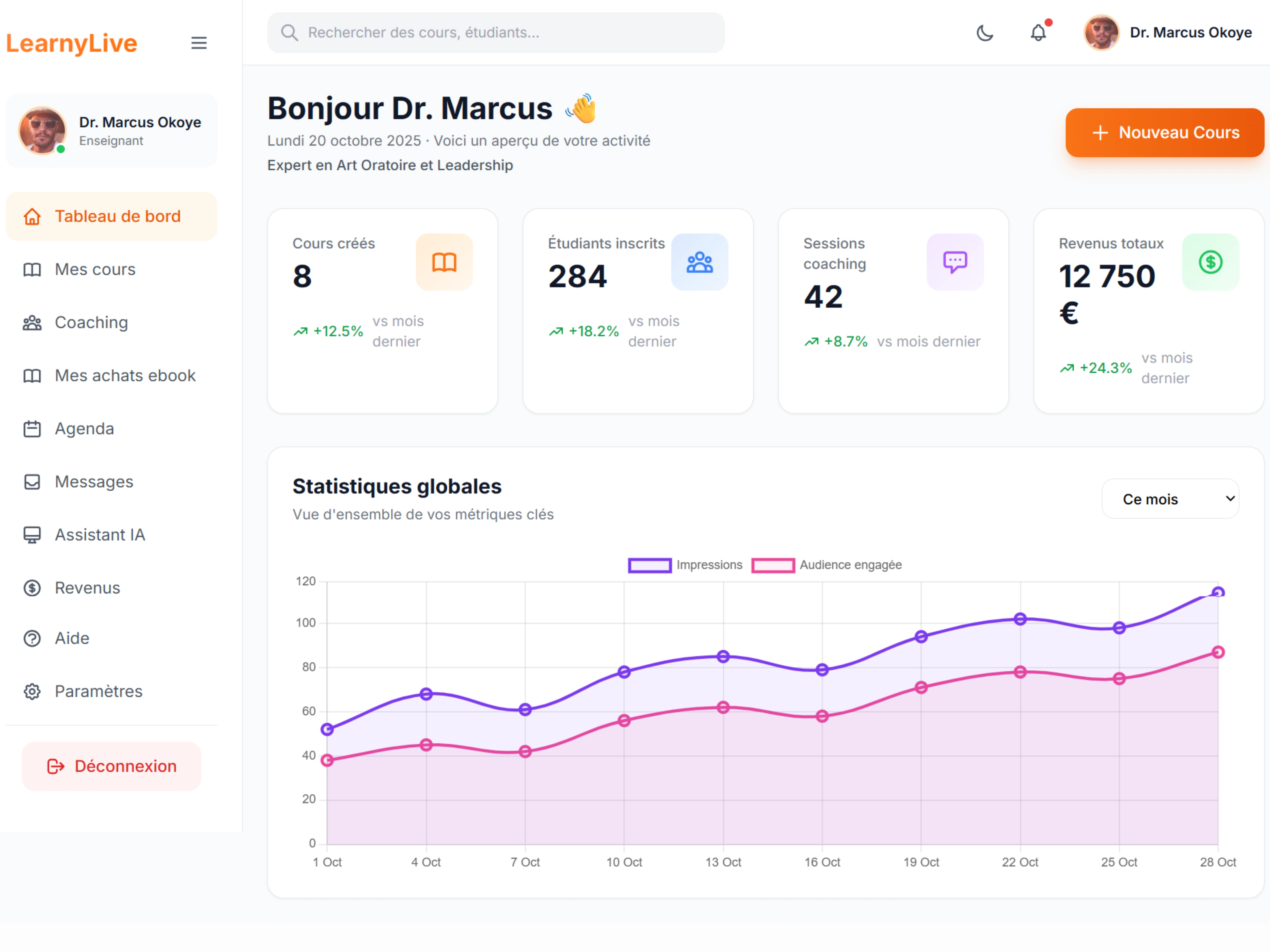
Task: Click the search magnifier icon
Action: (289, 33)
